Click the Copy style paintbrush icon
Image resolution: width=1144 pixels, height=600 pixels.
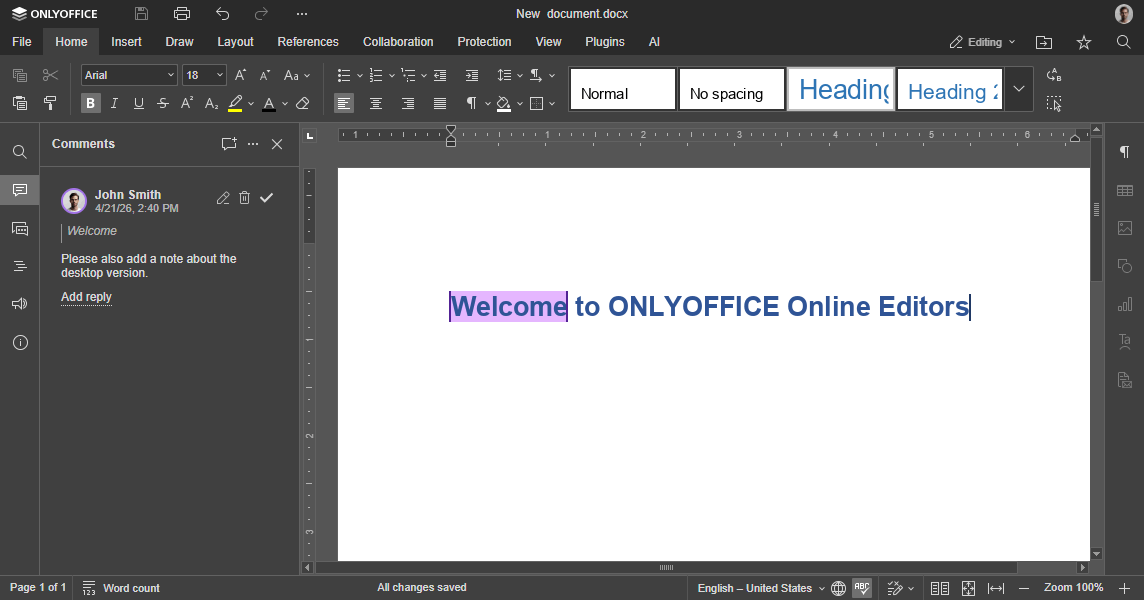pos(50,103)
